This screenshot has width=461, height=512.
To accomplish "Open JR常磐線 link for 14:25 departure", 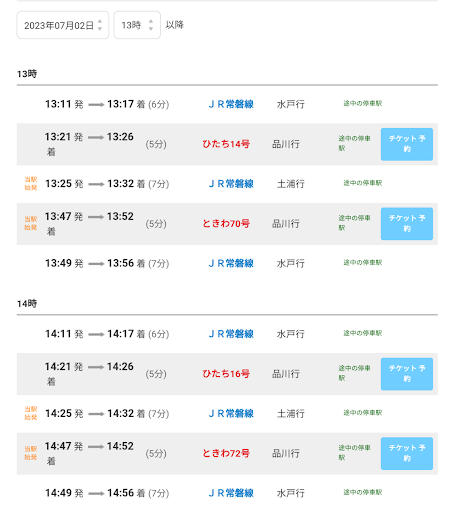I will [x=231, y=414].
